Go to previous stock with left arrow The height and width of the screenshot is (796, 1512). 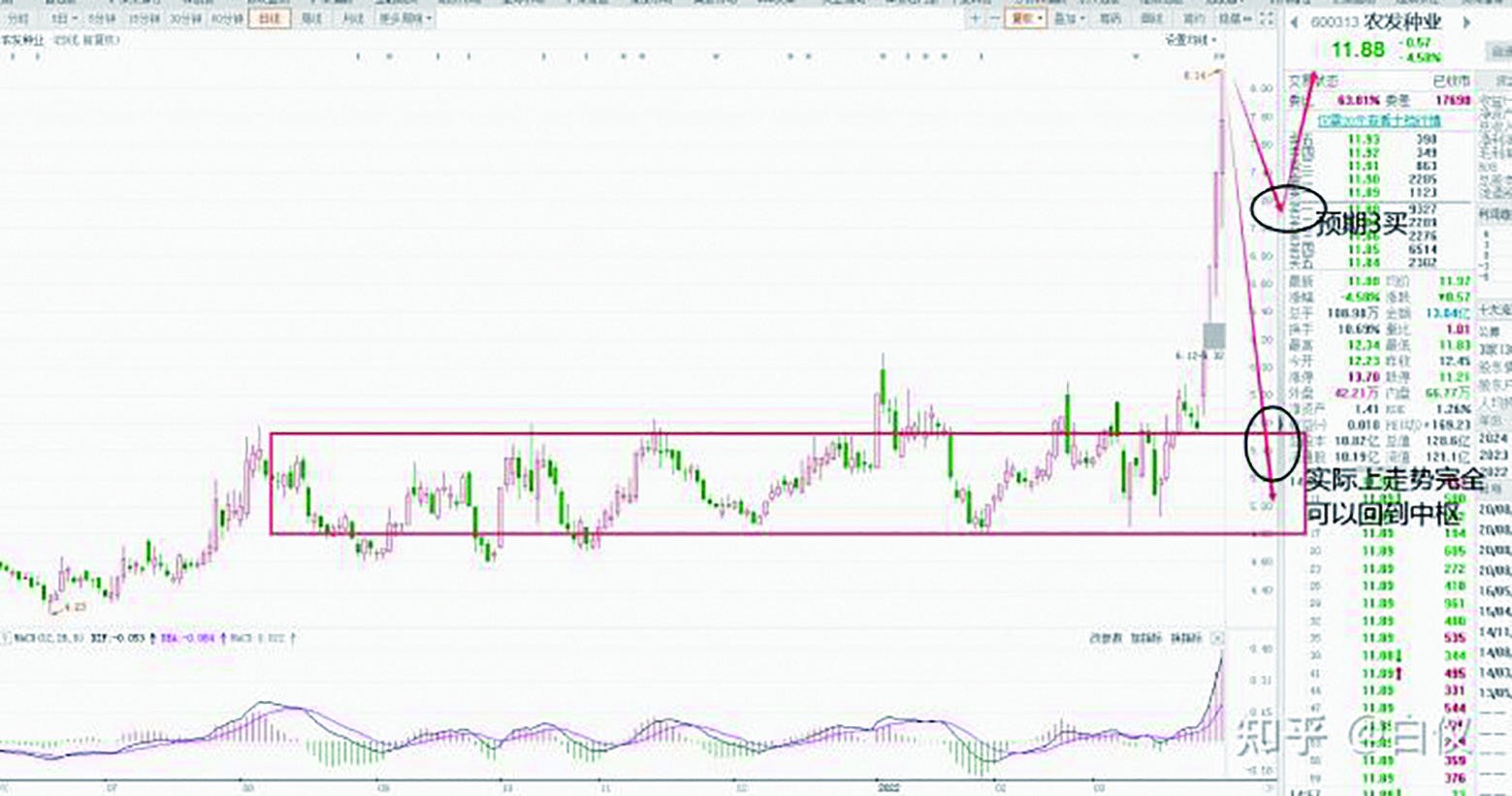click(1295, 22)
